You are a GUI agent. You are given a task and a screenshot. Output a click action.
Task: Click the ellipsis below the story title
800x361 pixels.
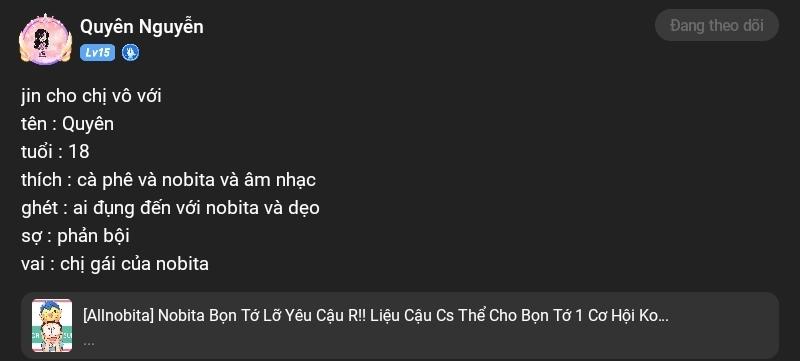coord(89,343)
